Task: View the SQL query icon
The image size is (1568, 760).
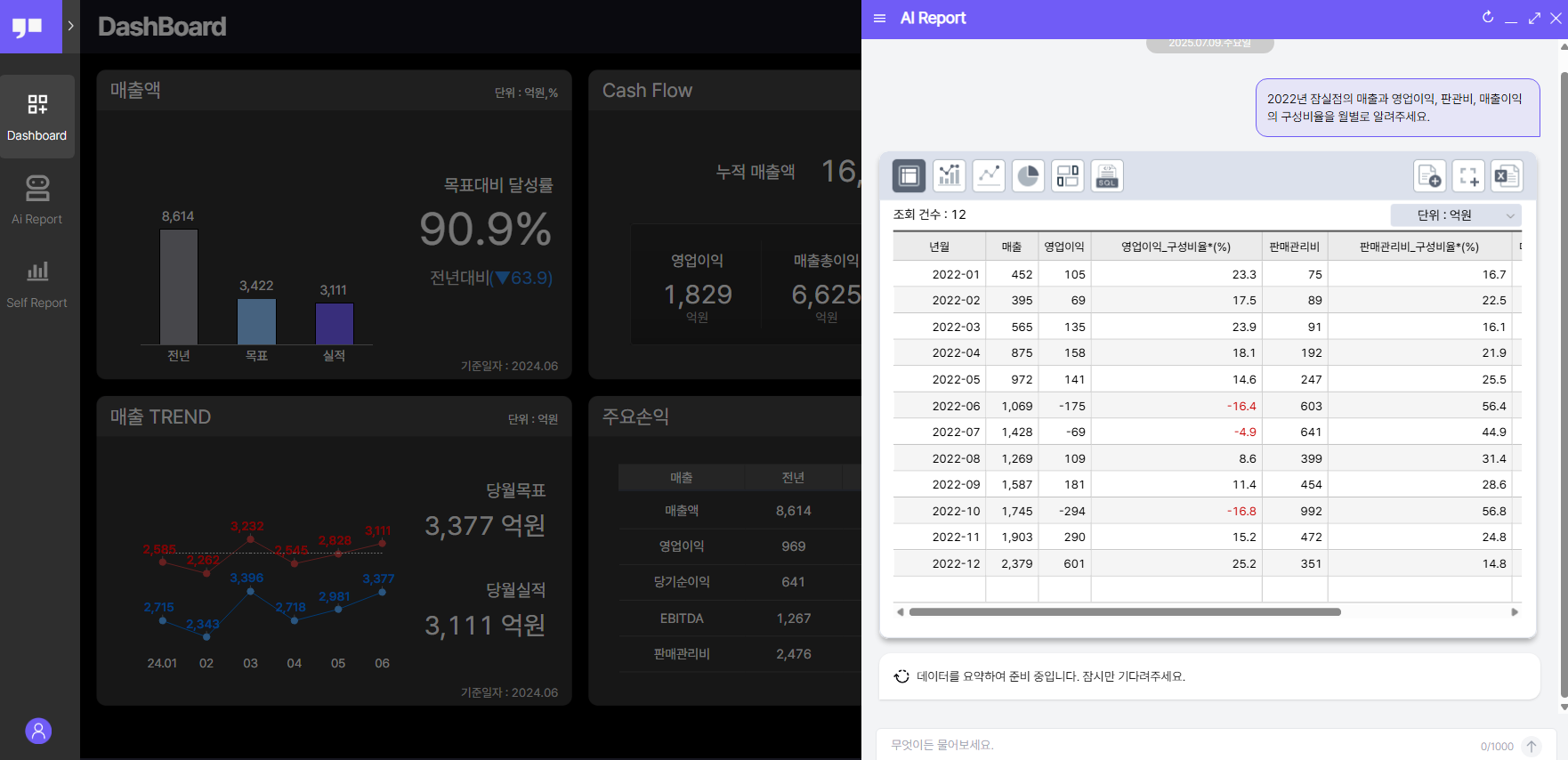Action: tap(1107, 176)
